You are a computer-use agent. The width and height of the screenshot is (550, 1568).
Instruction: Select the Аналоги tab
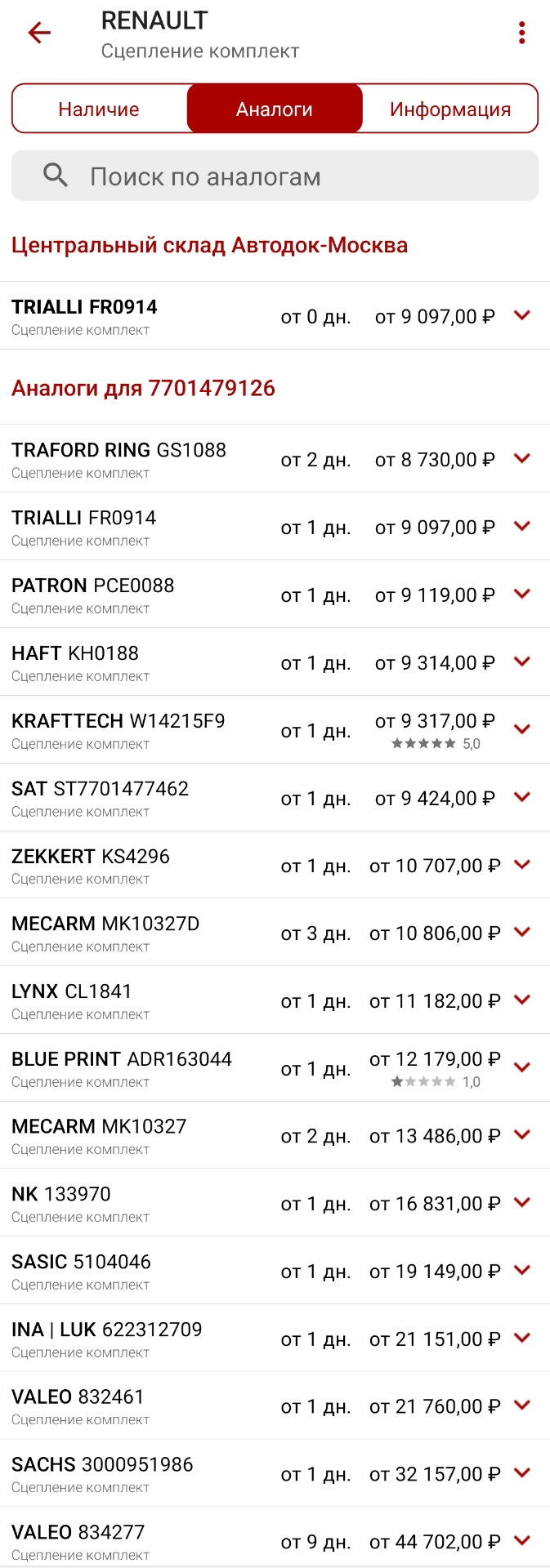[275, 108]
